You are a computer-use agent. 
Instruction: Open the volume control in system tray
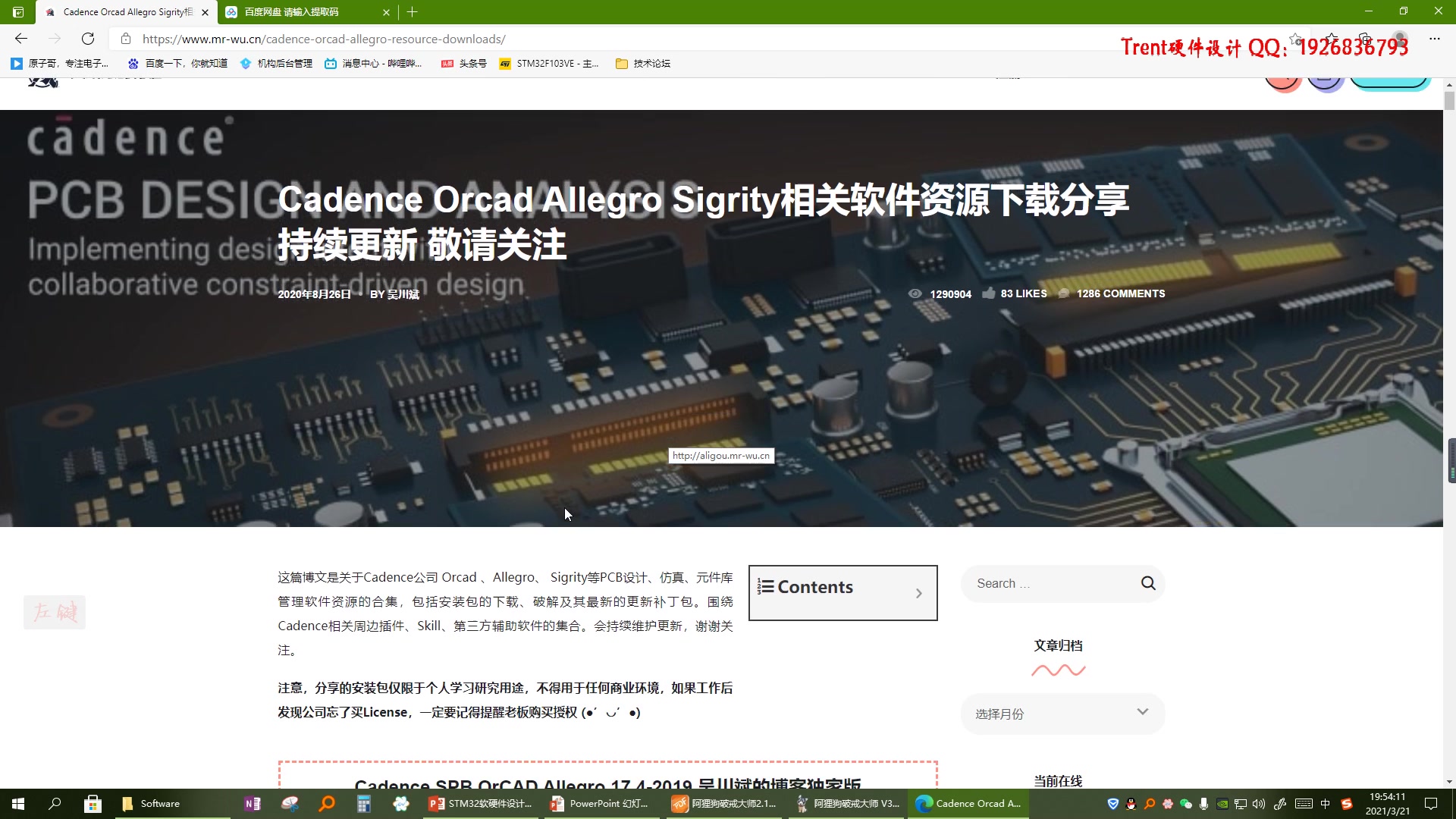(x=1259, y=805)
